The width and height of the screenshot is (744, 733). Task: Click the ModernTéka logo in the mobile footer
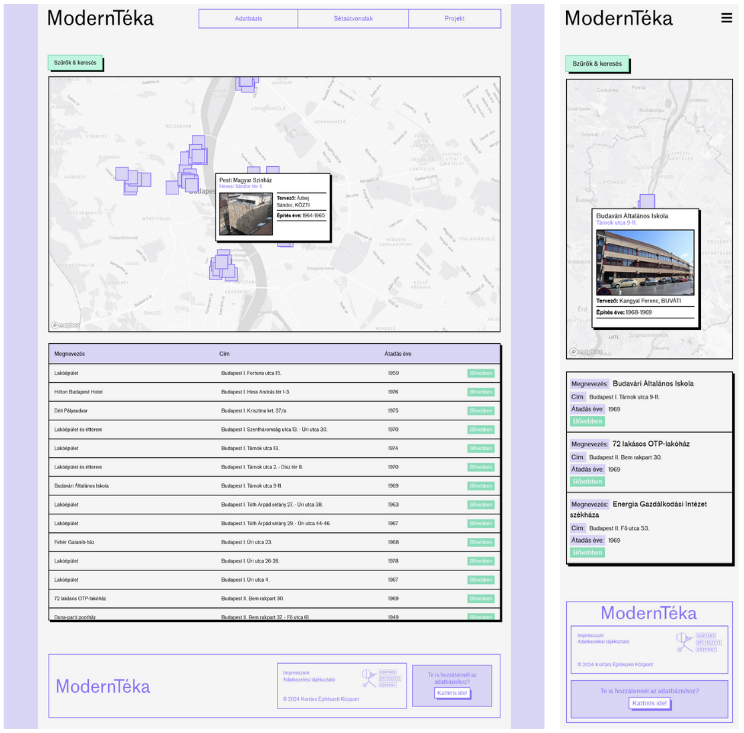tap(649, 613)
